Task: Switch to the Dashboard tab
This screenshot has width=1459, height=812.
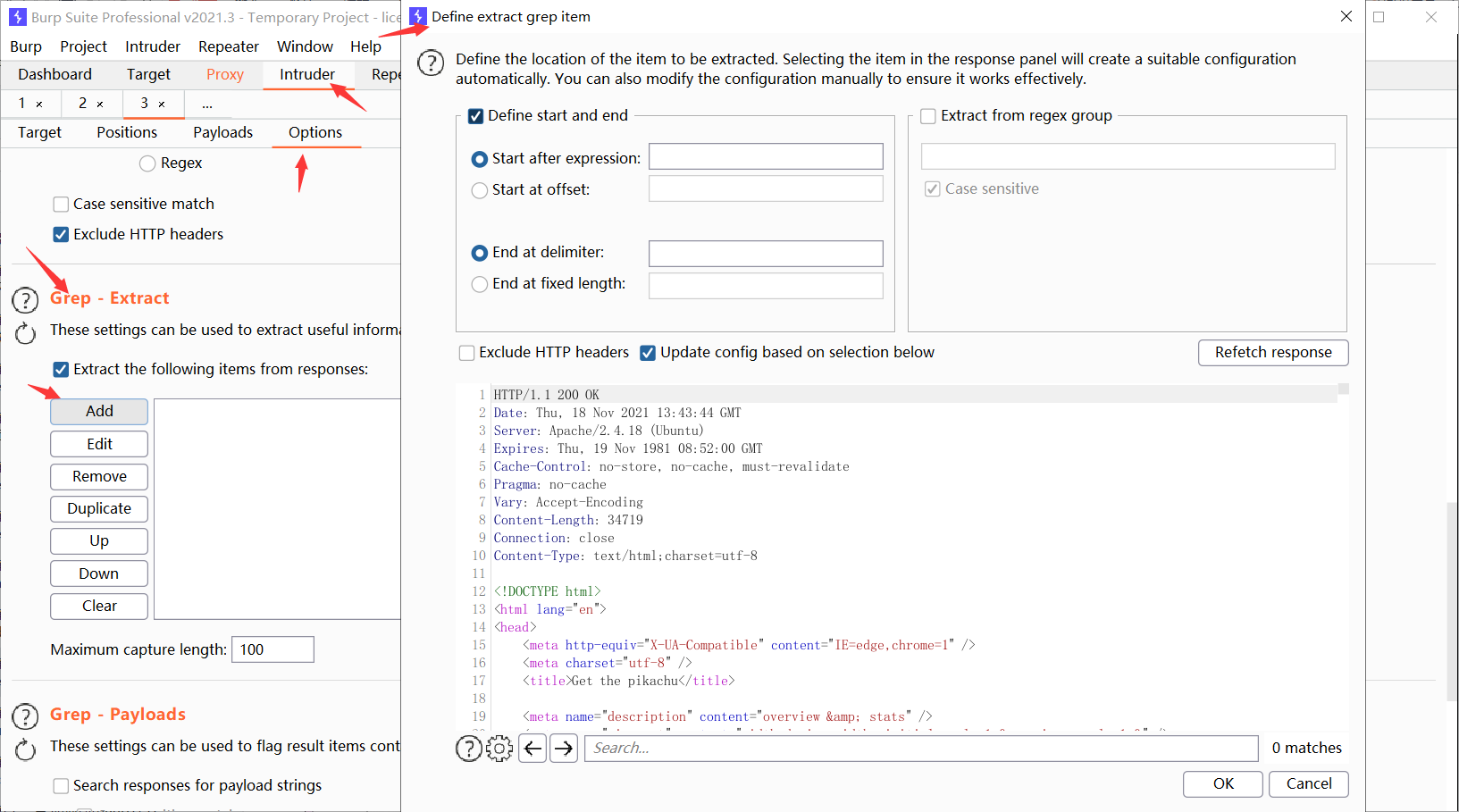Action: point(55,74)
